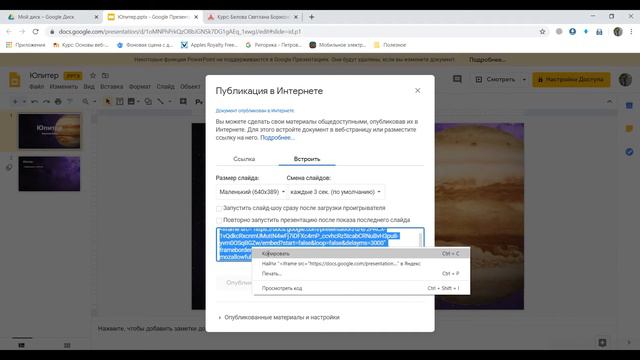Switch to grid view icon at bottom
The image size is (640, 360).
pyautogui.click(x=67, y=345)
